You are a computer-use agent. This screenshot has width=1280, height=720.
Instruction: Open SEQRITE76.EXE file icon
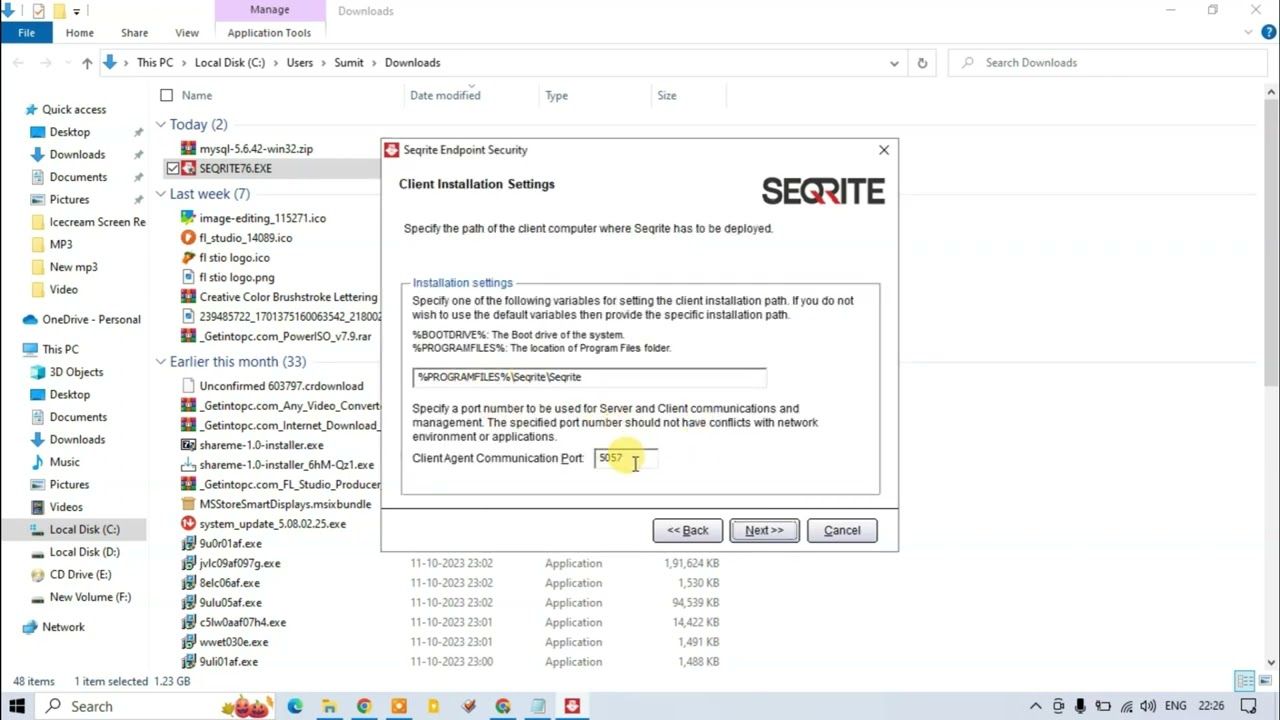click(188, 168)
